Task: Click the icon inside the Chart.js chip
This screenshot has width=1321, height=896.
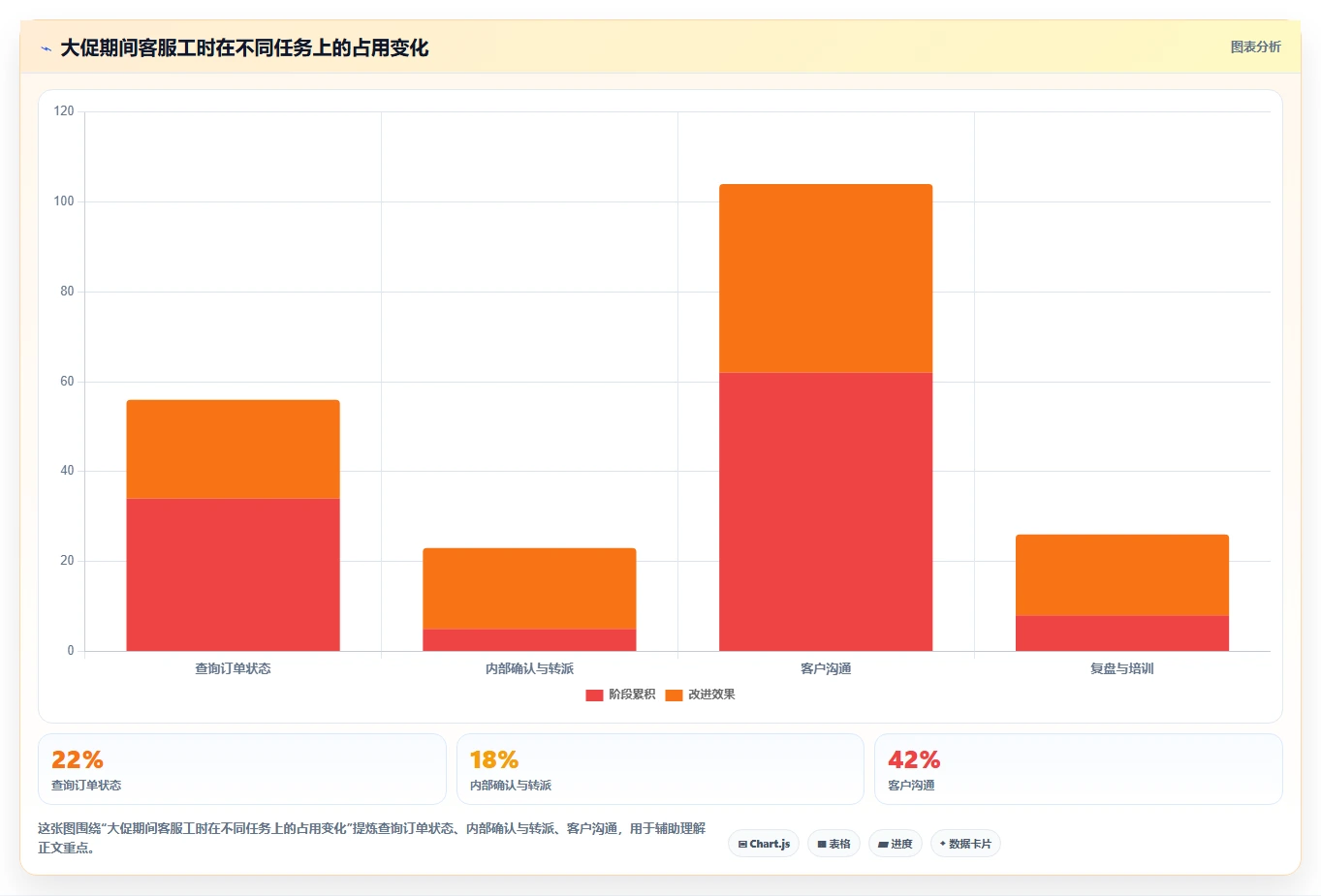Action: (742, 845)
